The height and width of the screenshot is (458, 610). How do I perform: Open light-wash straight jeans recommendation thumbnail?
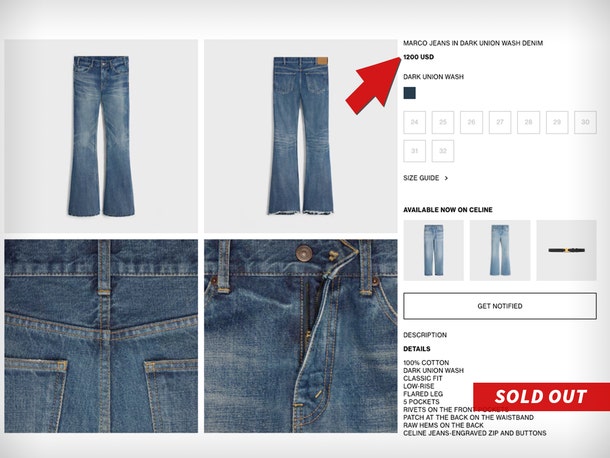click(433, 250)
